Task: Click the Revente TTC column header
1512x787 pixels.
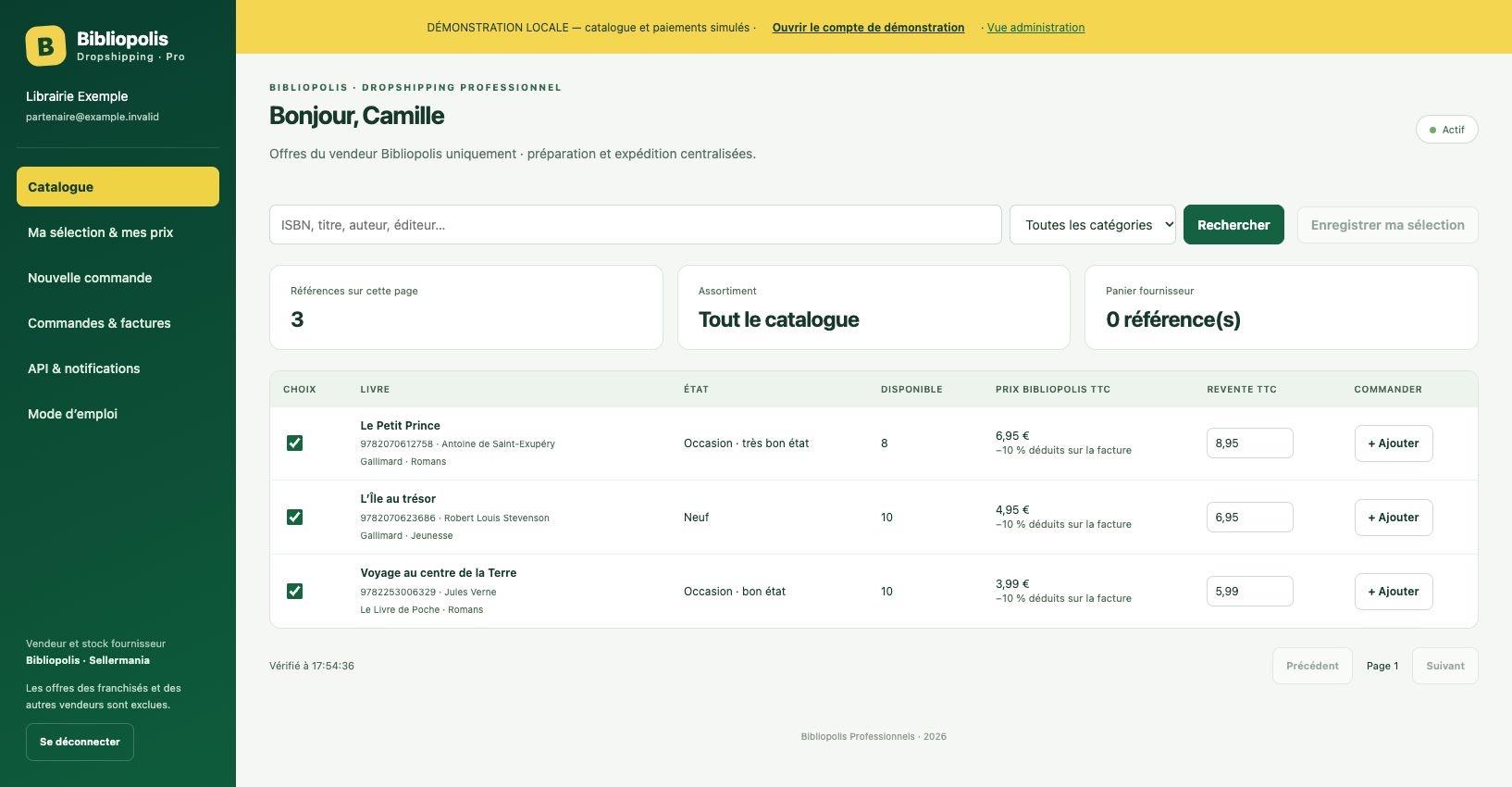Action: [1242, 390]
